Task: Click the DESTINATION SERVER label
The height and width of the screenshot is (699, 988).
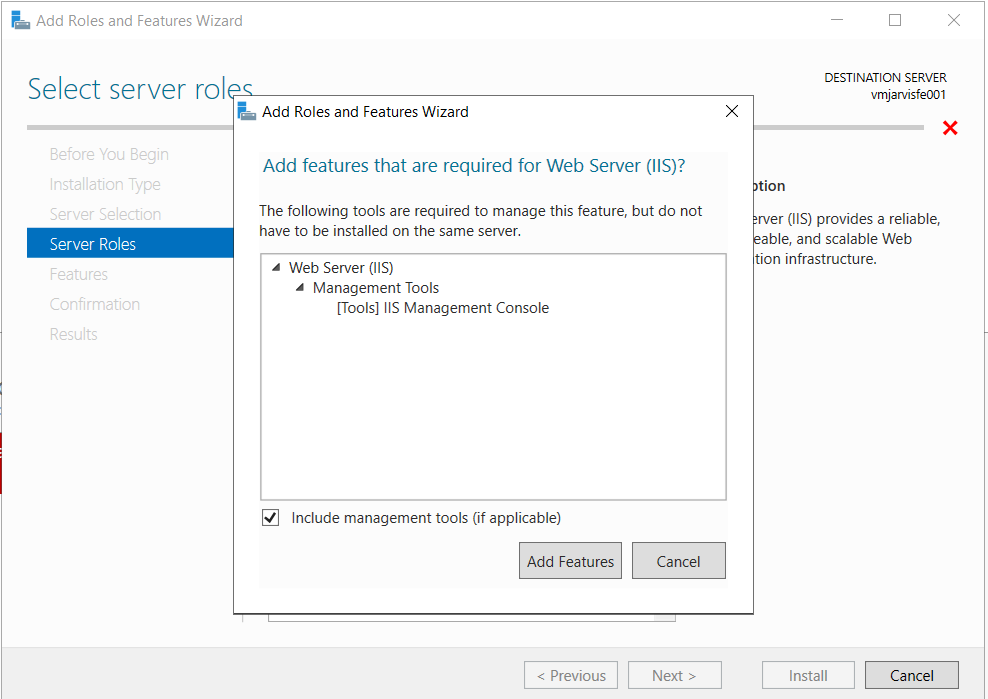Action: coord(885,78)
